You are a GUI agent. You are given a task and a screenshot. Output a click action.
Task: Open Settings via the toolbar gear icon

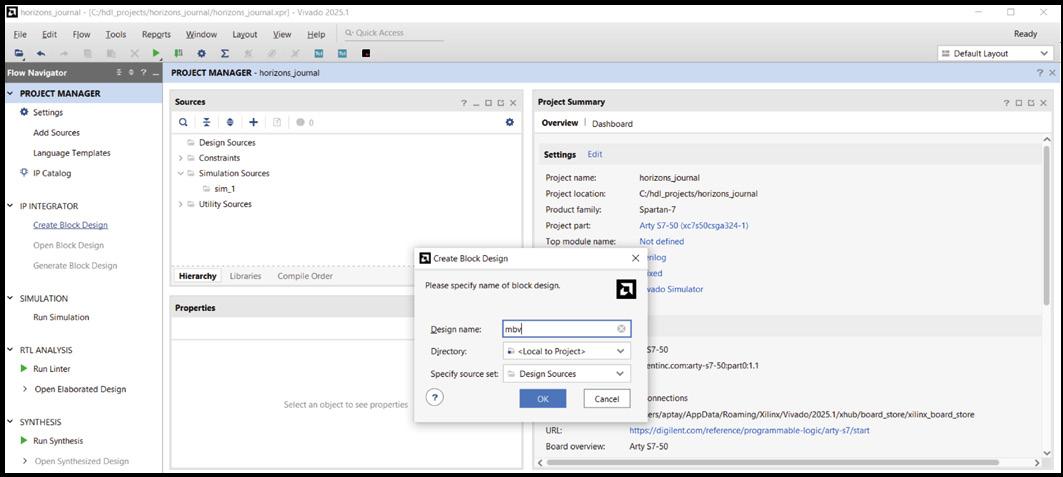[x=201, y=54]
